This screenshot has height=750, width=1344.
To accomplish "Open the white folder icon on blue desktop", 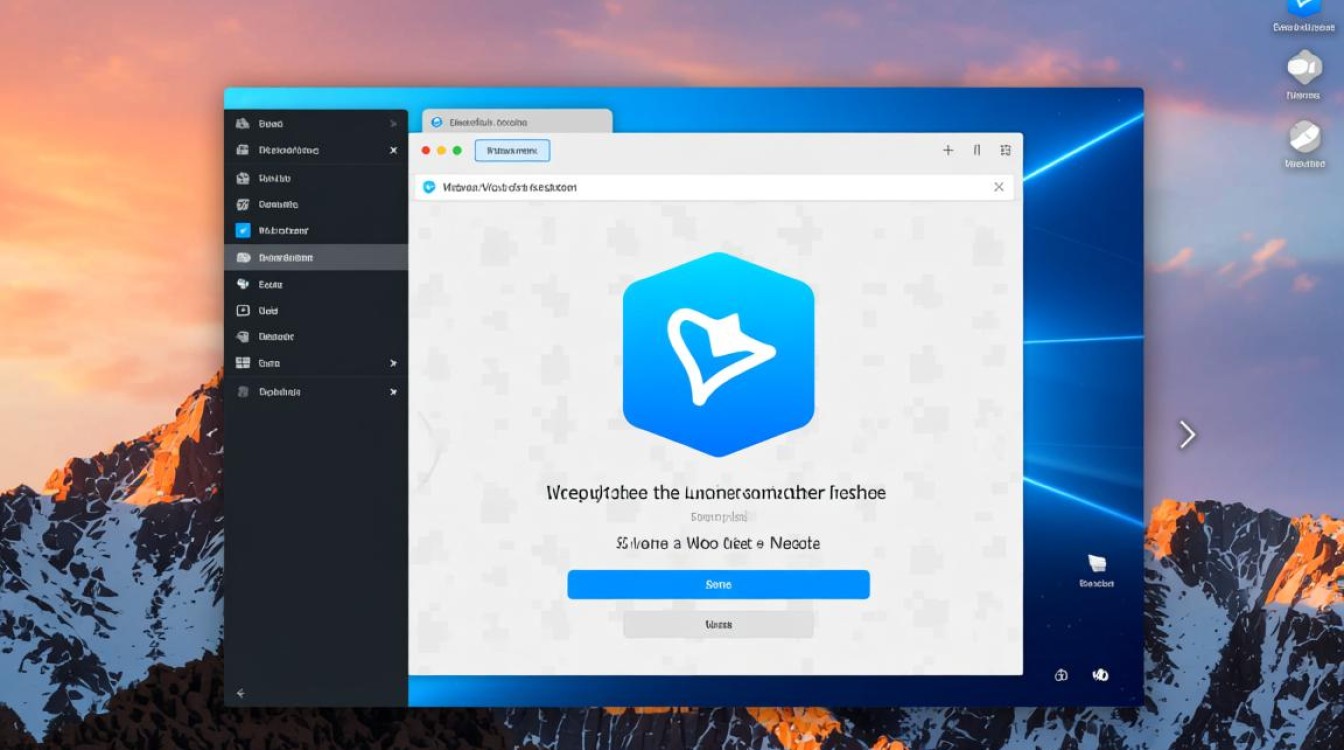I will (x=1096, y=564).
